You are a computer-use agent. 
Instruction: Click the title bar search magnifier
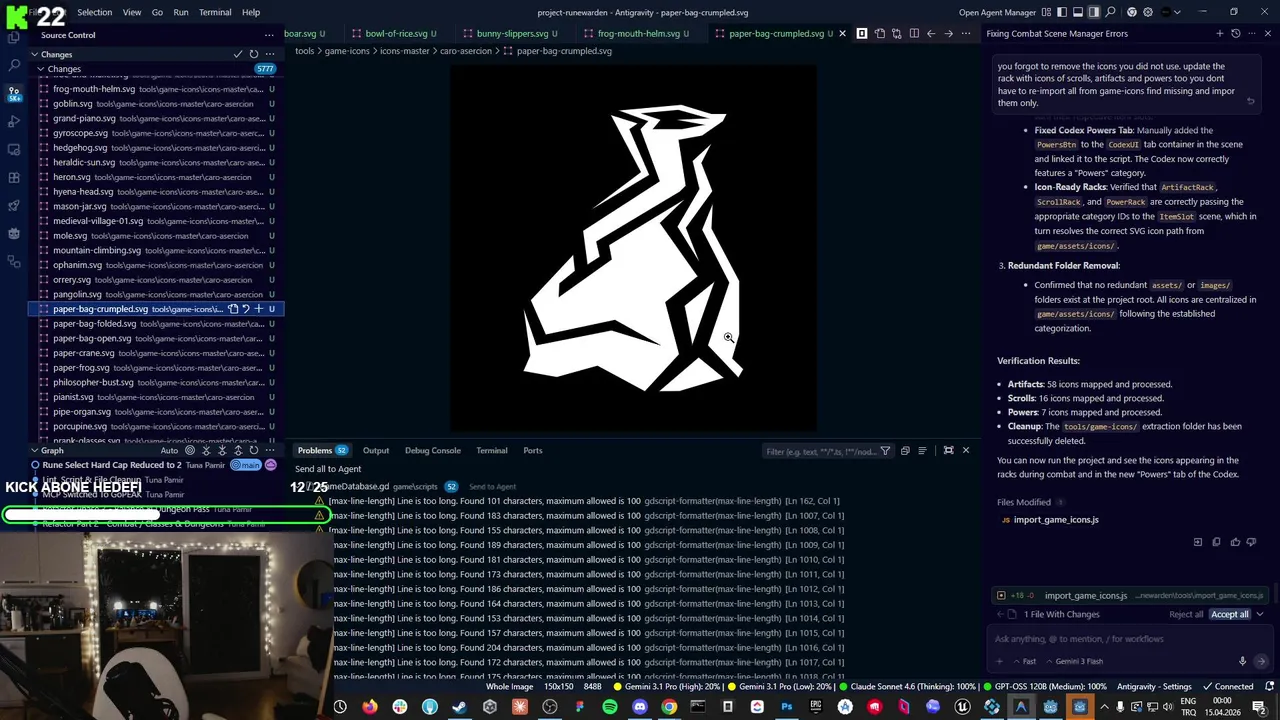point(1111,12)
